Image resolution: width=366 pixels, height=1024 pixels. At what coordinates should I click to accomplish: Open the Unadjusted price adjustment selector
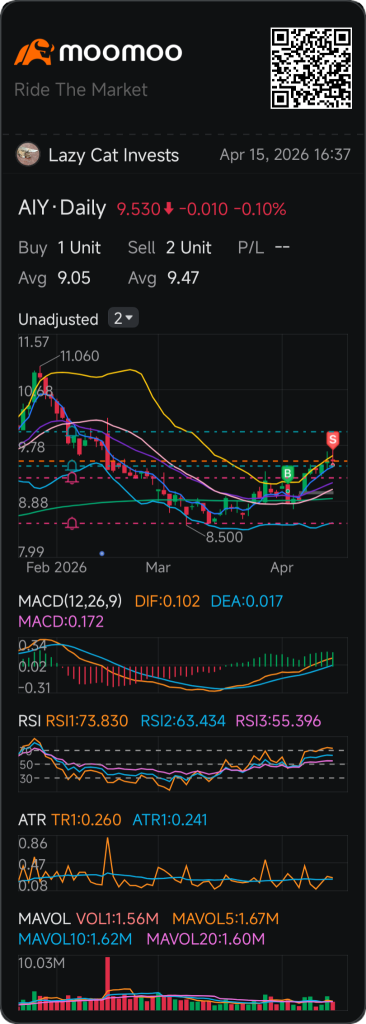click(x=58, y=319)
